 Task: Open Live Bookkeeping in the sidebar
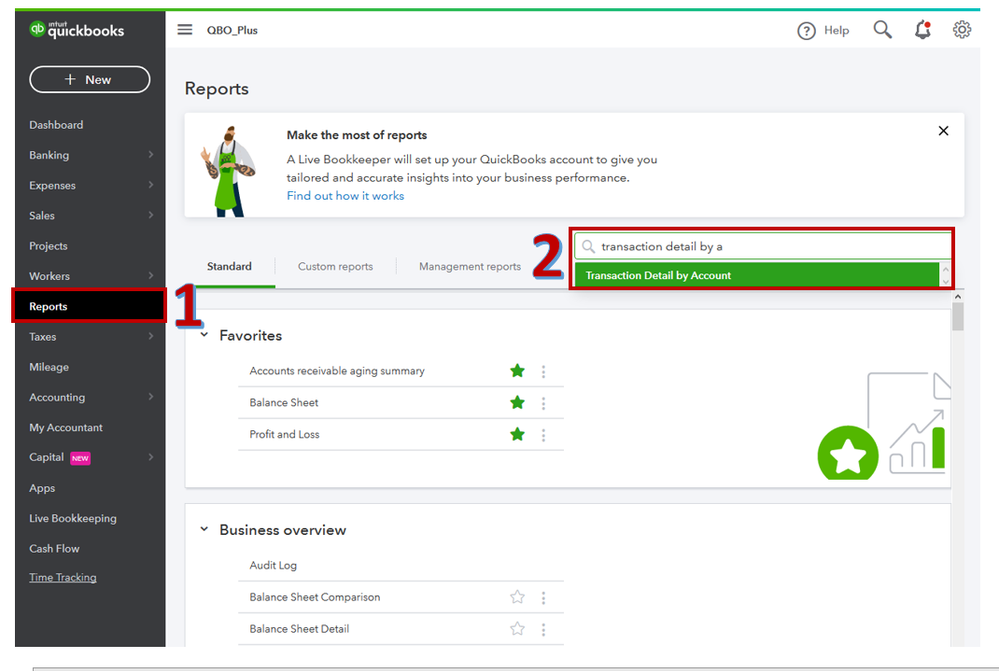73,518
